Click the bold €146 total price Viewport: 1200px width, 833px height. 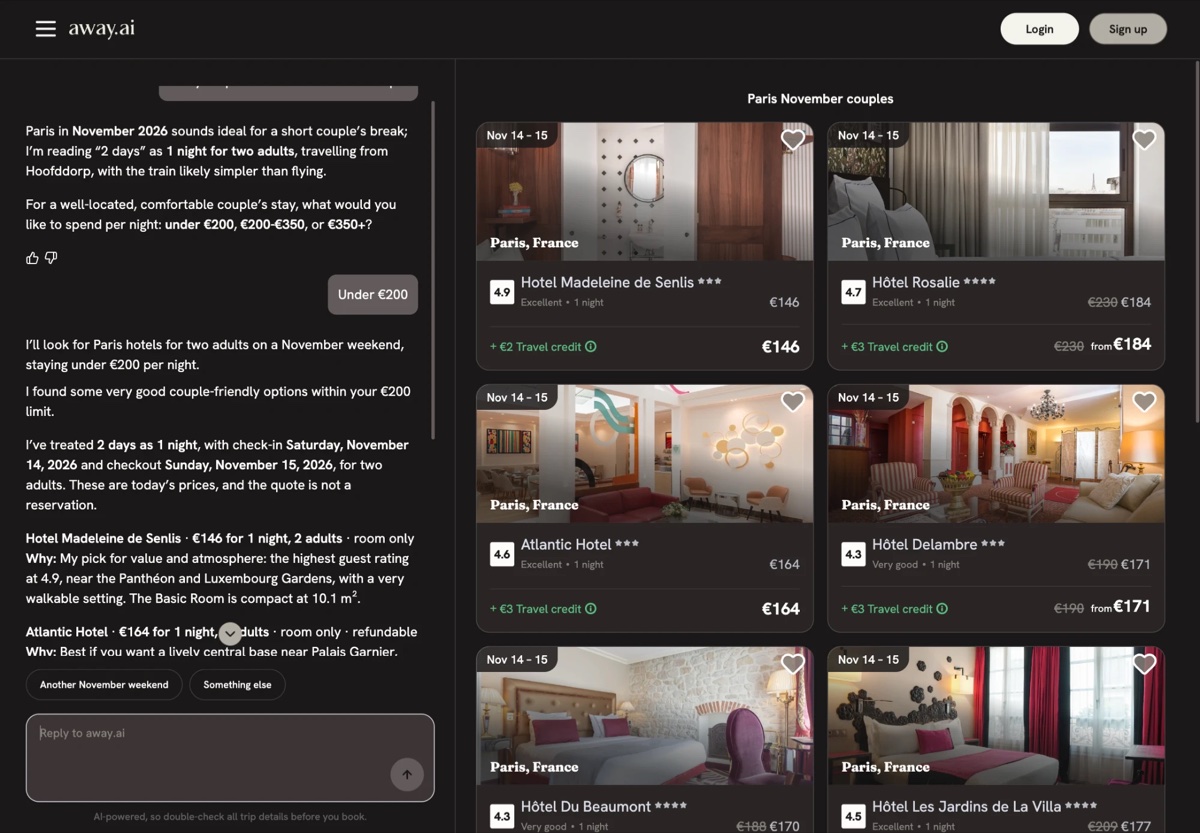click(x=780, y=347)
